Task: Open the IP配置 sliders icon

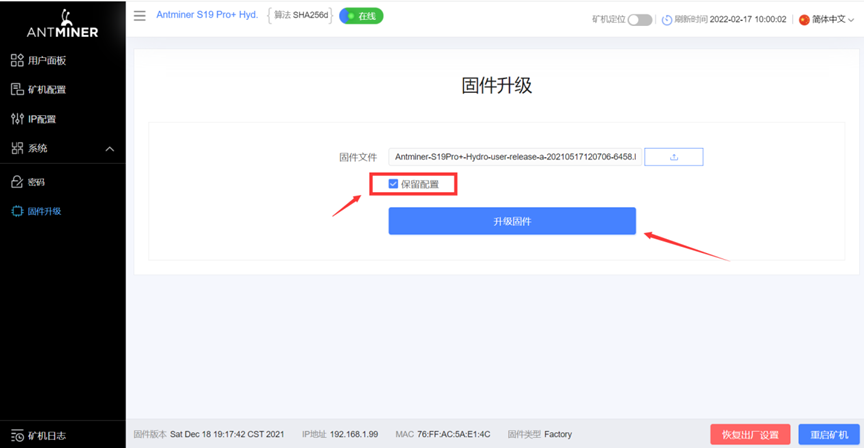Action: pos(17,118)
